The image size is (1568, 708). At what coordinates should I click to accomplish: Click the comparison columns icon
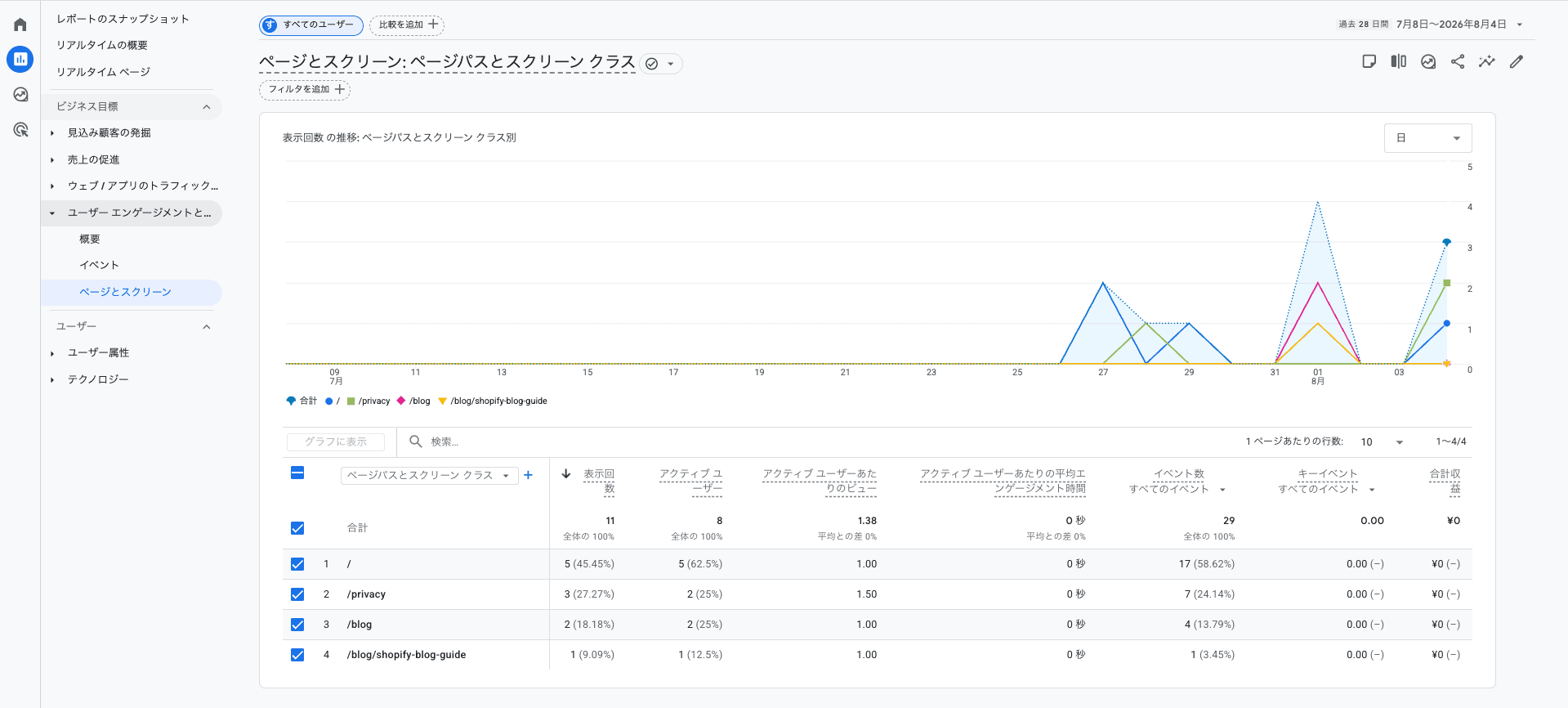1399,61
